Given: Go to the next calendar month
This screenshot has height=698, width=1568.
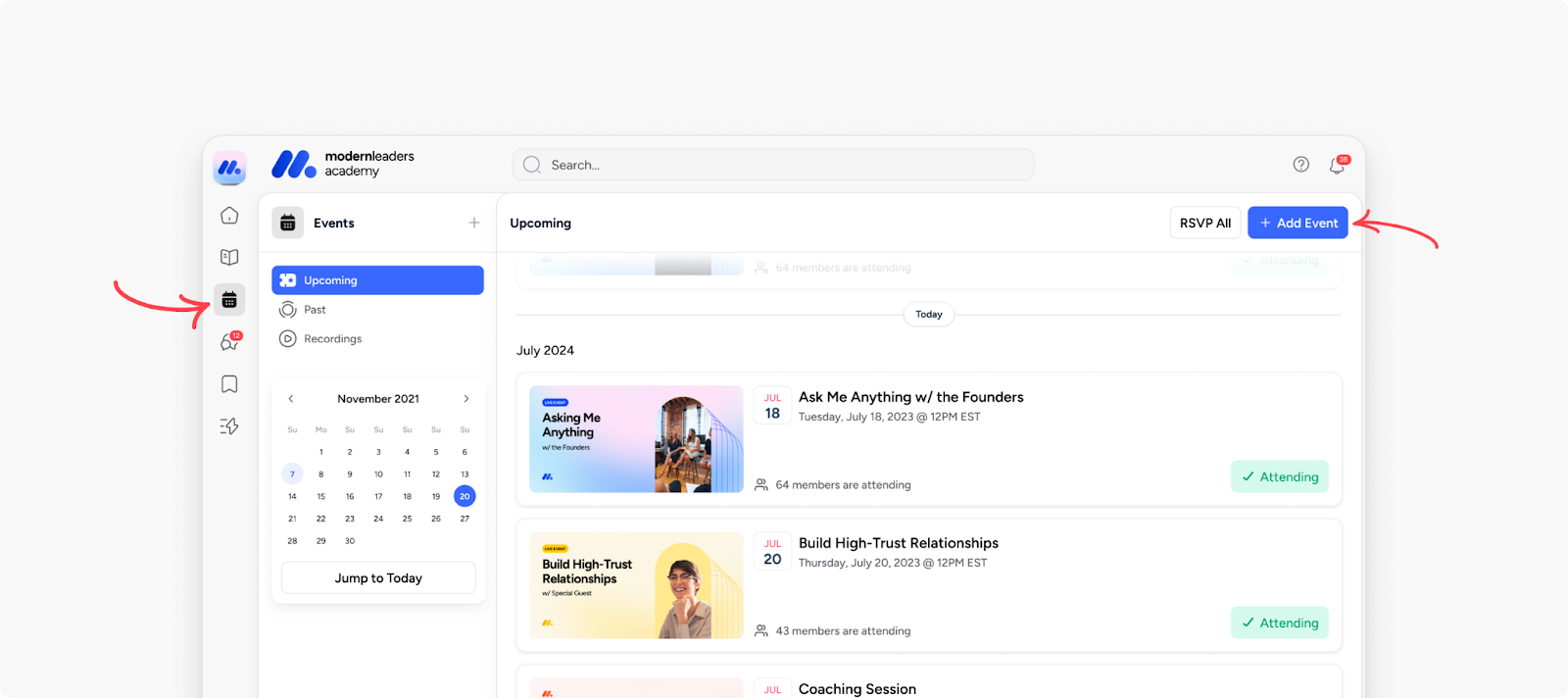Looking at the screenshot, I should pyautogui.click(x=466, y=399).
